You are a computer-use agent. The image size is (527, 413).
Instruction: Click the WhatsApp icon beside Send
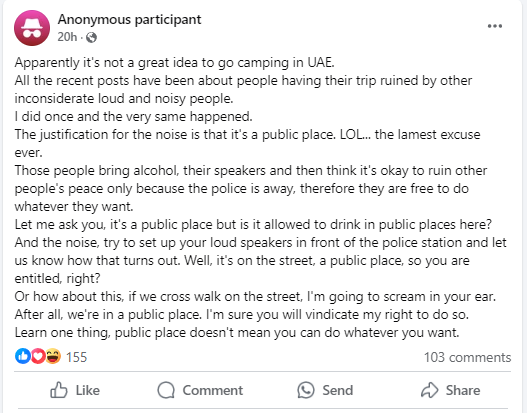click(306, 390)
